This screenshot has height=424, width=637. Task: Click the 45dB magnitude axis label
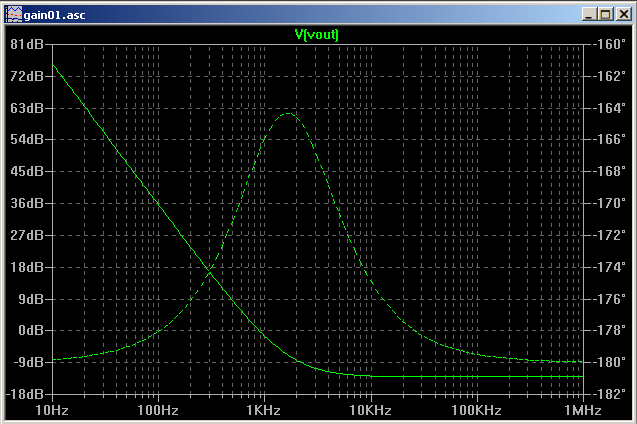coord(27,171)
